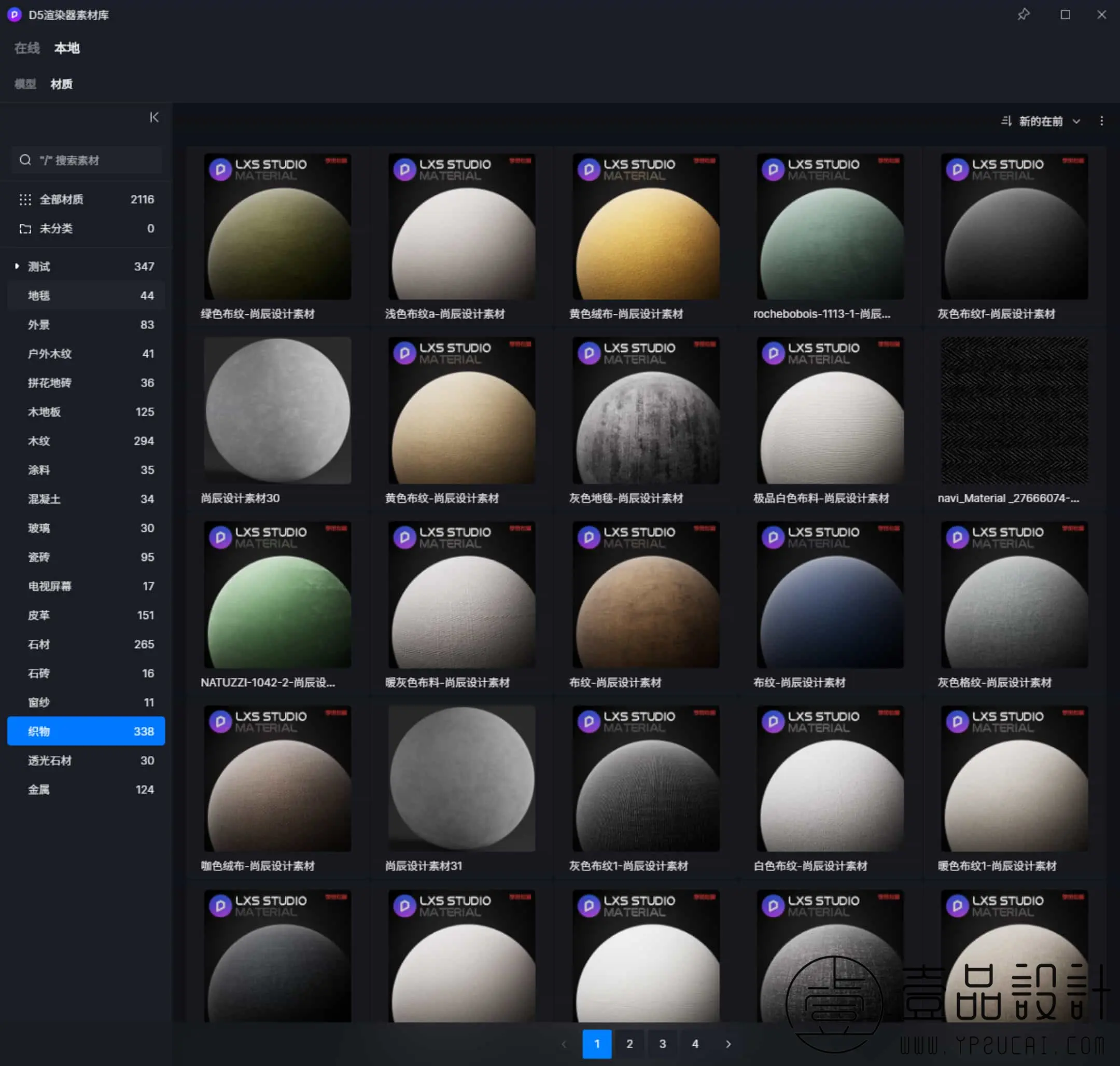Go to next page arrow
The width and height of the screenshot is (1120, 1066).
pyautogui.click(x=728, y=1044)
